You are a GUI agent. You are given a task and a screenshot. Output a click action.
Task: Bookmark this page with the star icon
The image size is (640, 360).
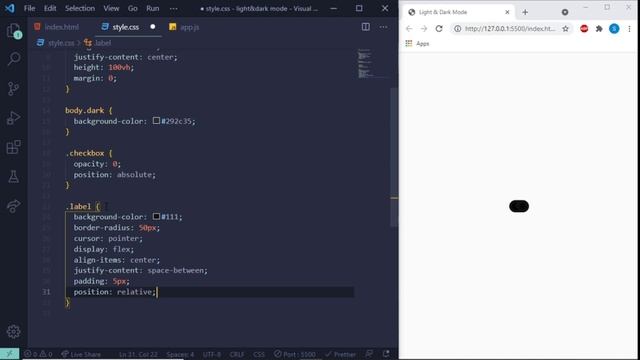[x=565, y=29]
